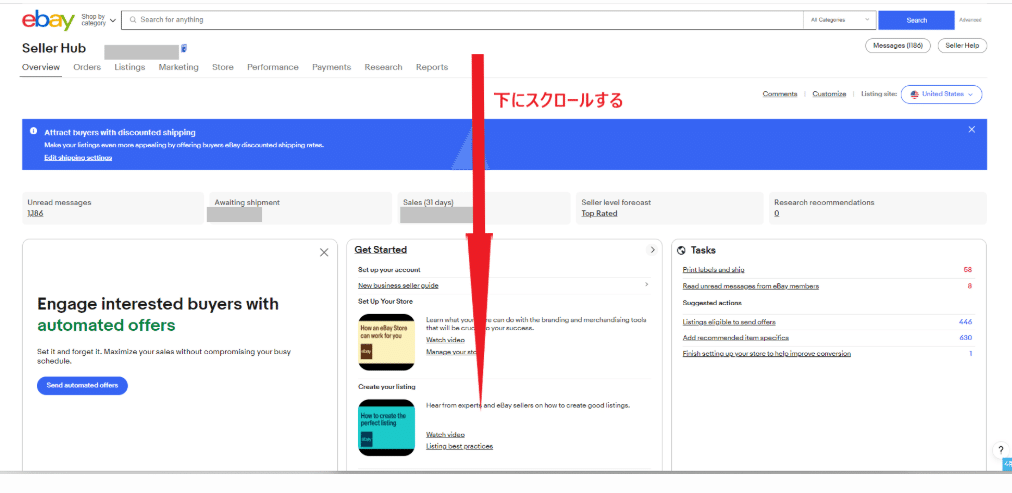Click the small badge icon beside username

coord(184,48)
